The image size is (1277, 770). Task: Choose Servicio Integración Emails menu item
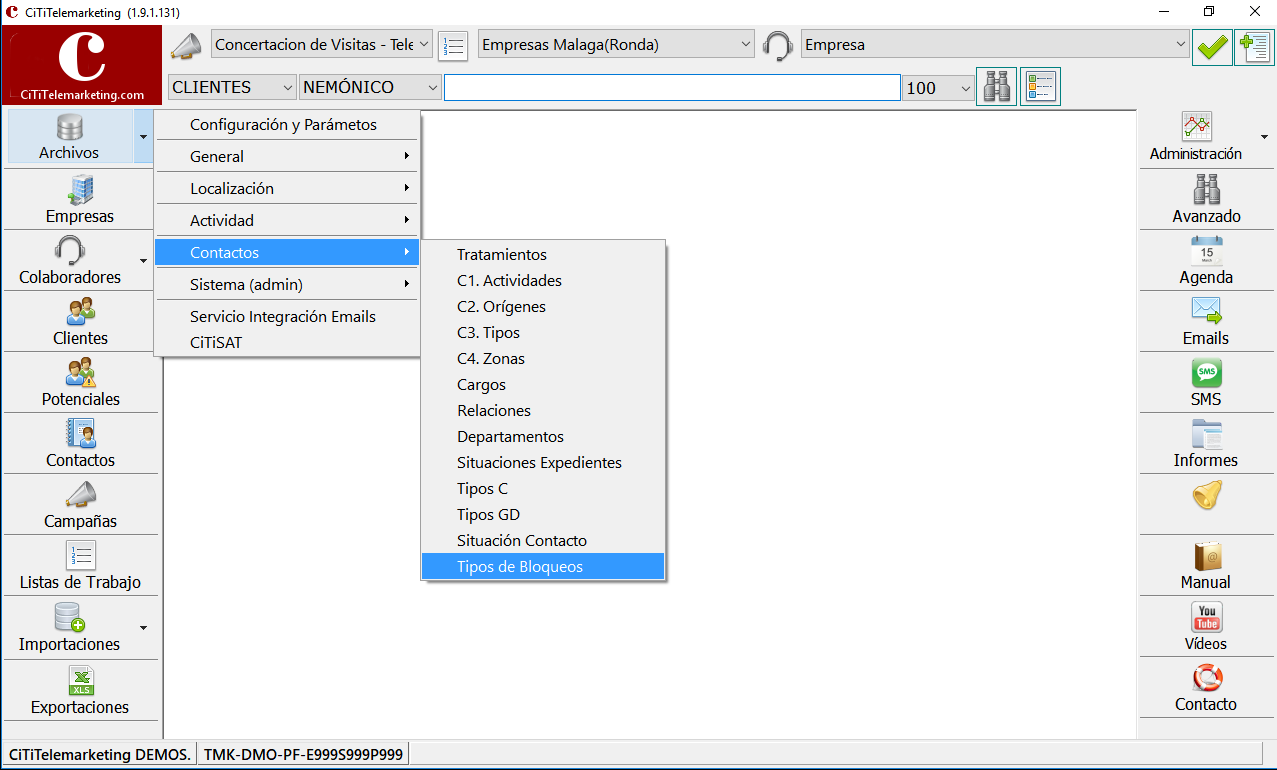[x=287, y=316]
